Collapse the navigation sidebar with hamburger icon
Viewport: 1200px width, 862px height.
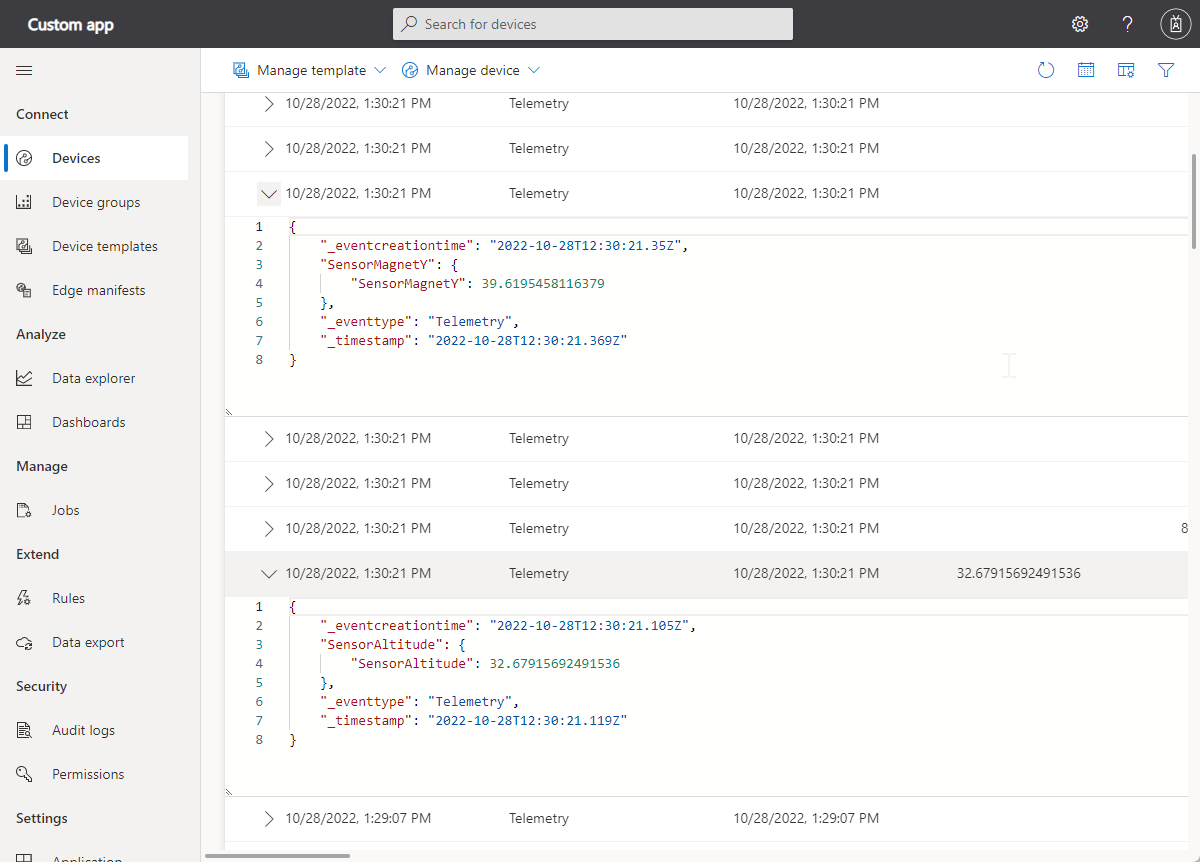coord(24,70)
